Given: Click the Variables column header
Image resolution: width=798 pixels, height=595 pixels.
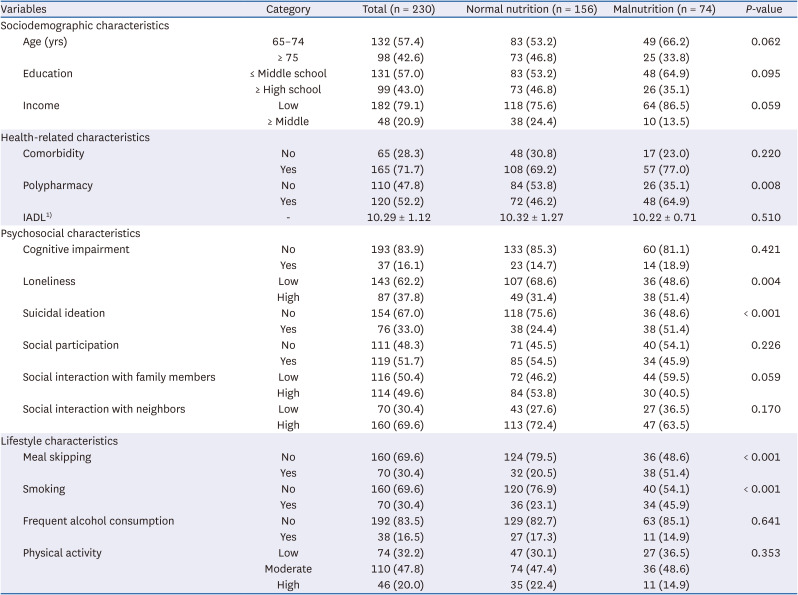Looking at the screenshot, I should 27,9.
